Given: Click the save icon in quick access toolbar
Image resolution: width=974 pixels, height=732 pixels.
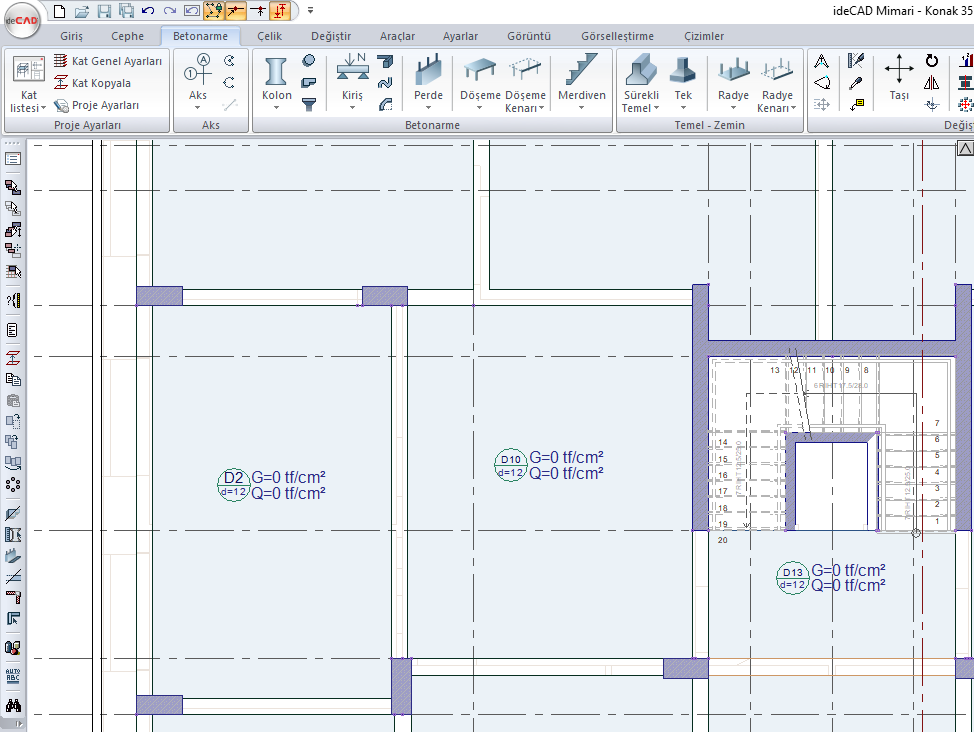Looking at the screenshot, I should 103,11.
